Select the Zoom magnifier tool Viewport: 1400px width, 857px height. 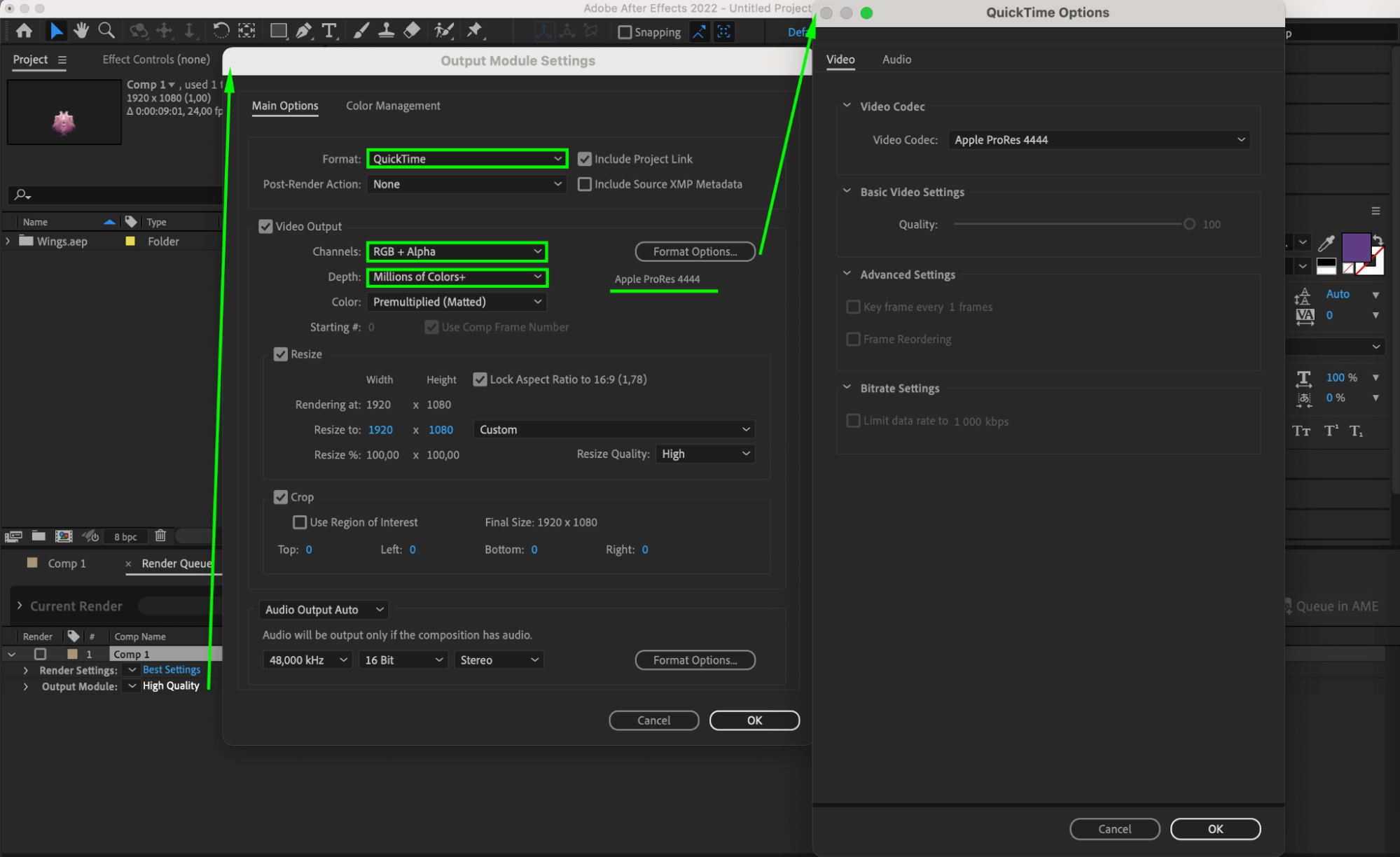[106, 30]
